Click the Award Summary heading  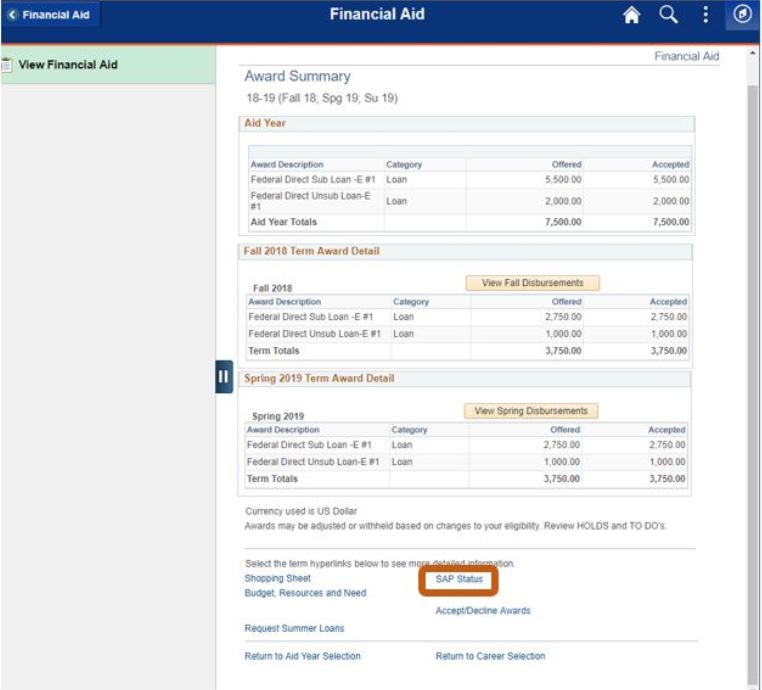(297, 76)
